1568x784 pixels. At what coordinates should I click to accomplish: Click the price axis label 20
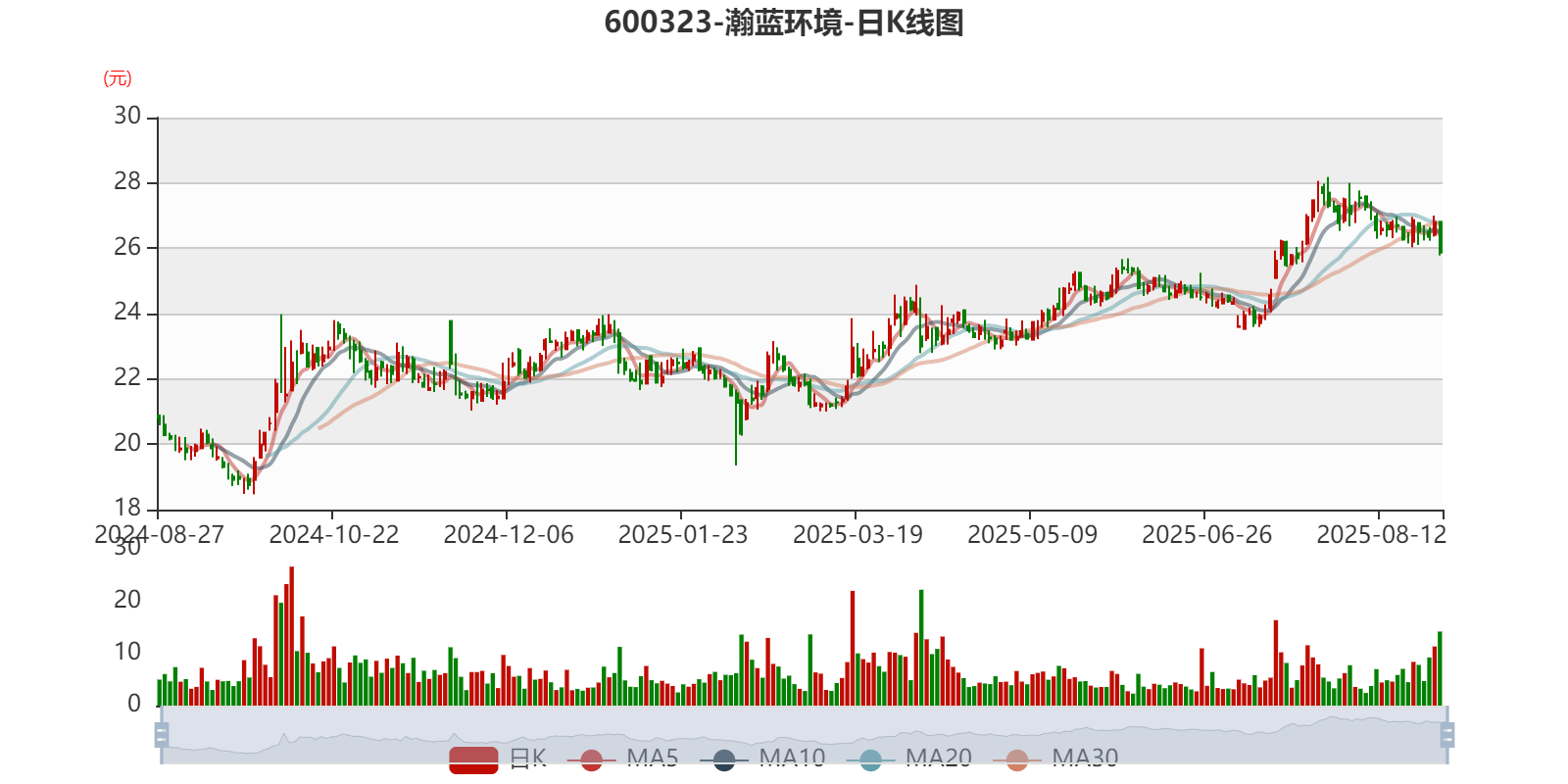point(127,443)
